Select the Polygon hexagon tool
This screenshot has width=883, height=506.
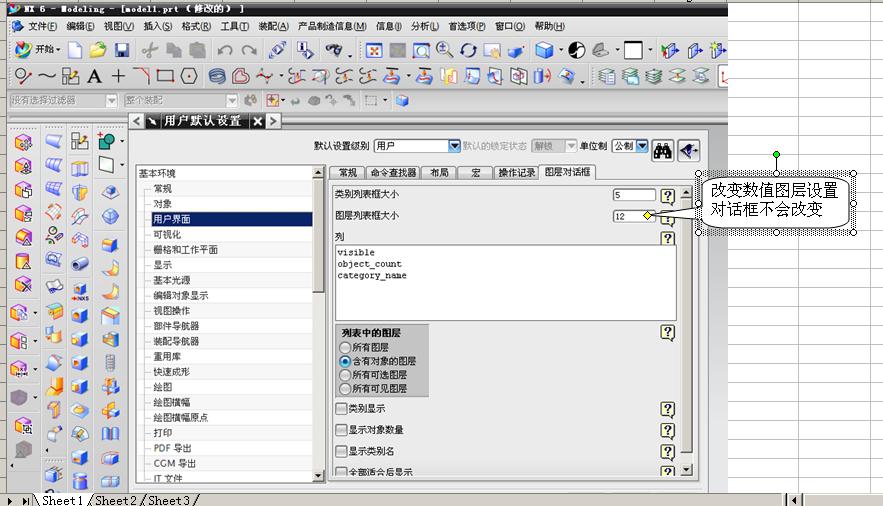[189, 75]
